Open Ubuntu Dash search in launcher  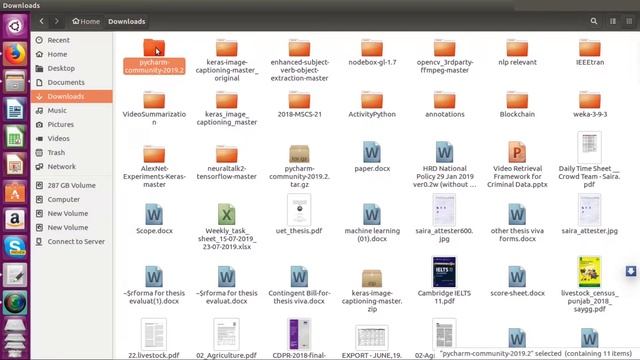click(x=15, y=27)
